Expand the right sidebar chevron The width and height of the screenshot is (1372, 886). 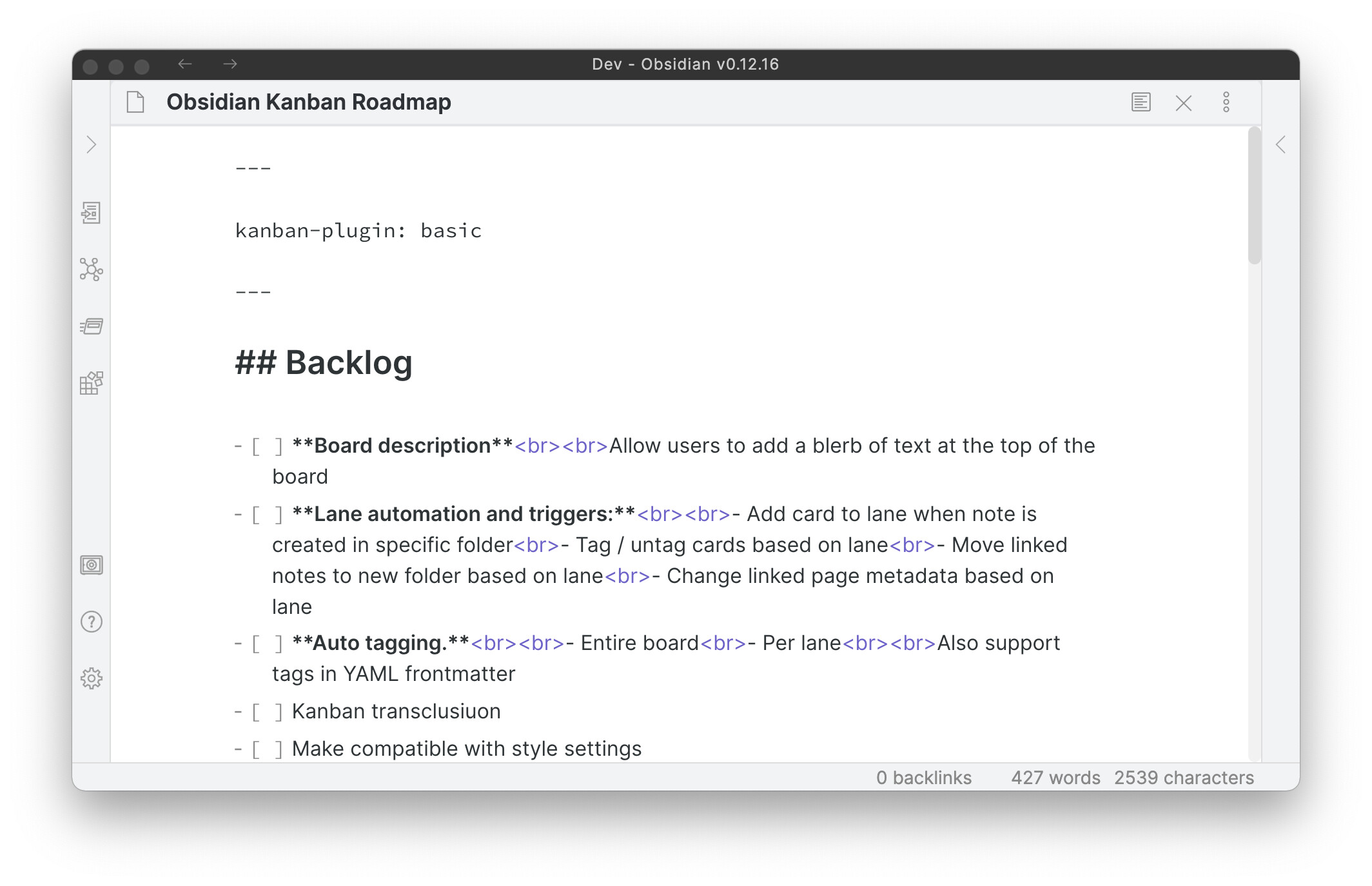point(1280,144)
